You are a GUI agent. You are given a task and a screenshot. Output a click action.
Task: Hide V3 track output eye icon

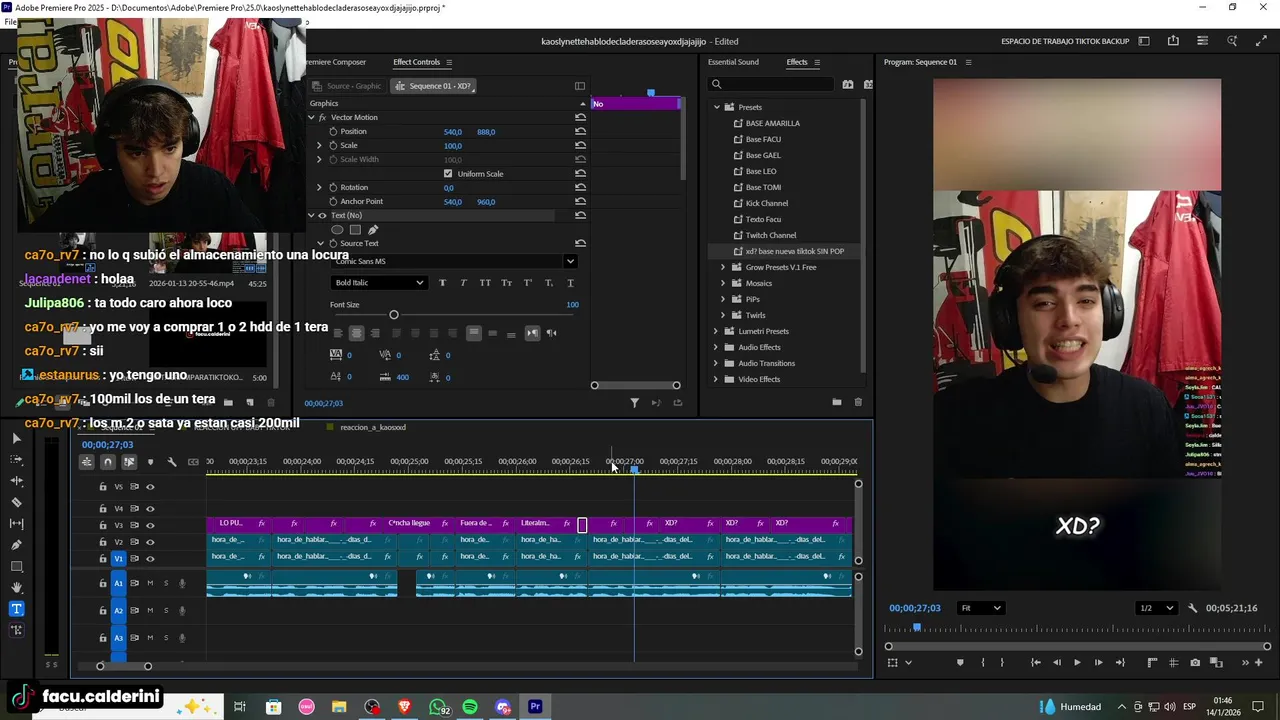click(150, 525)
